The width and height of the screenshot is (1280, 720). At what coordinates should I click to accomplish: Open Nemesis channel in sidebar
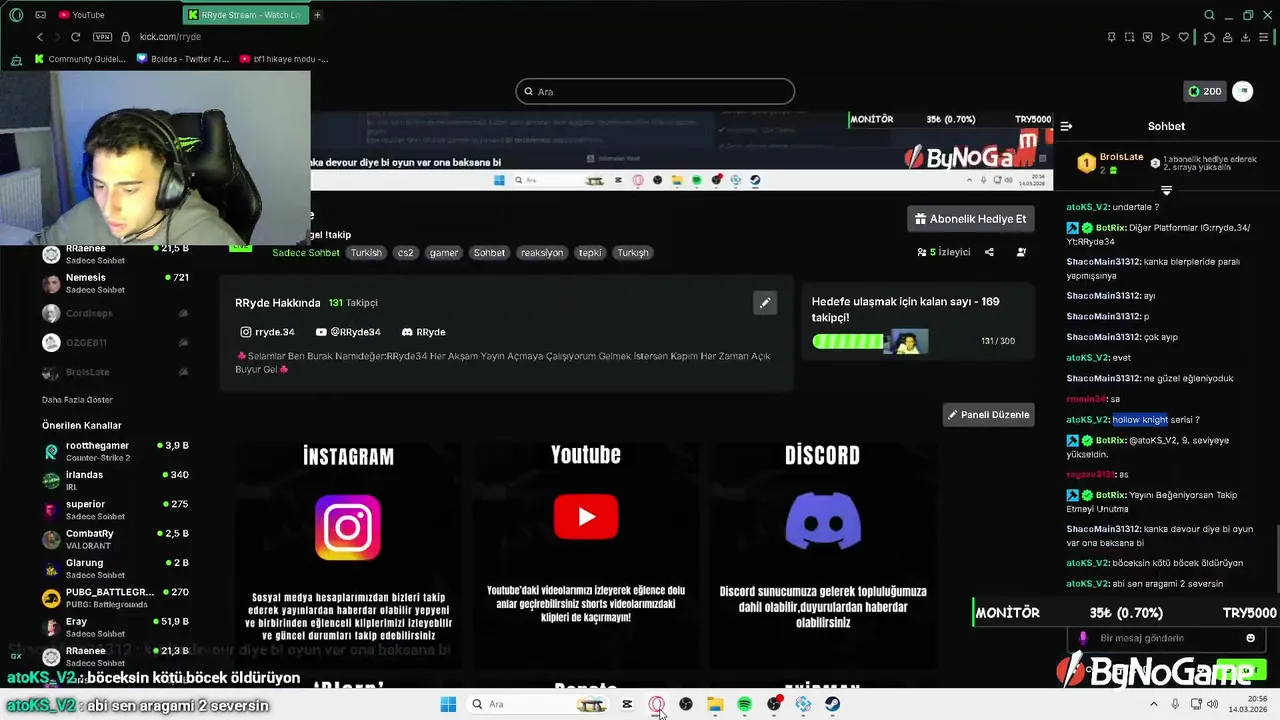click(x=115, y=283)
